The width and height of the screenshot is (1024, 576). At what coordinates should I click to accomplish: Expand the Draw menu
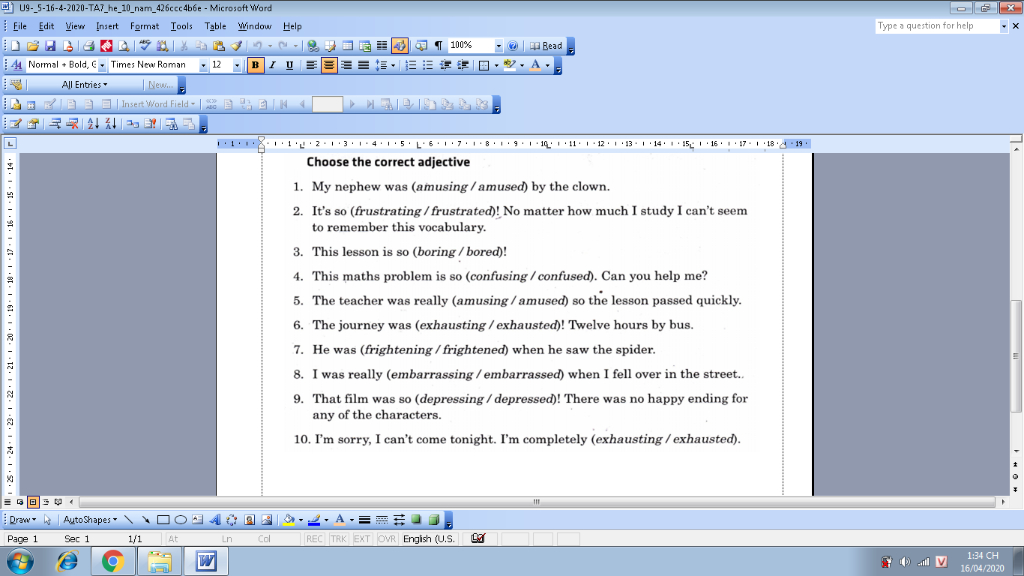22,520
